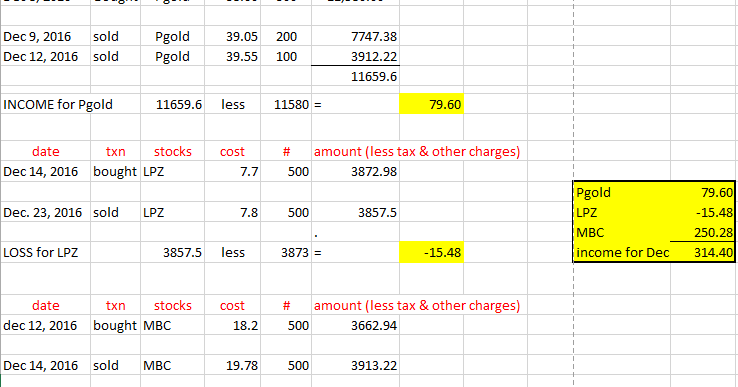Screen dimensions: 738x387
Task: Click the cost cell 18.2
Action: coord(233,325)
